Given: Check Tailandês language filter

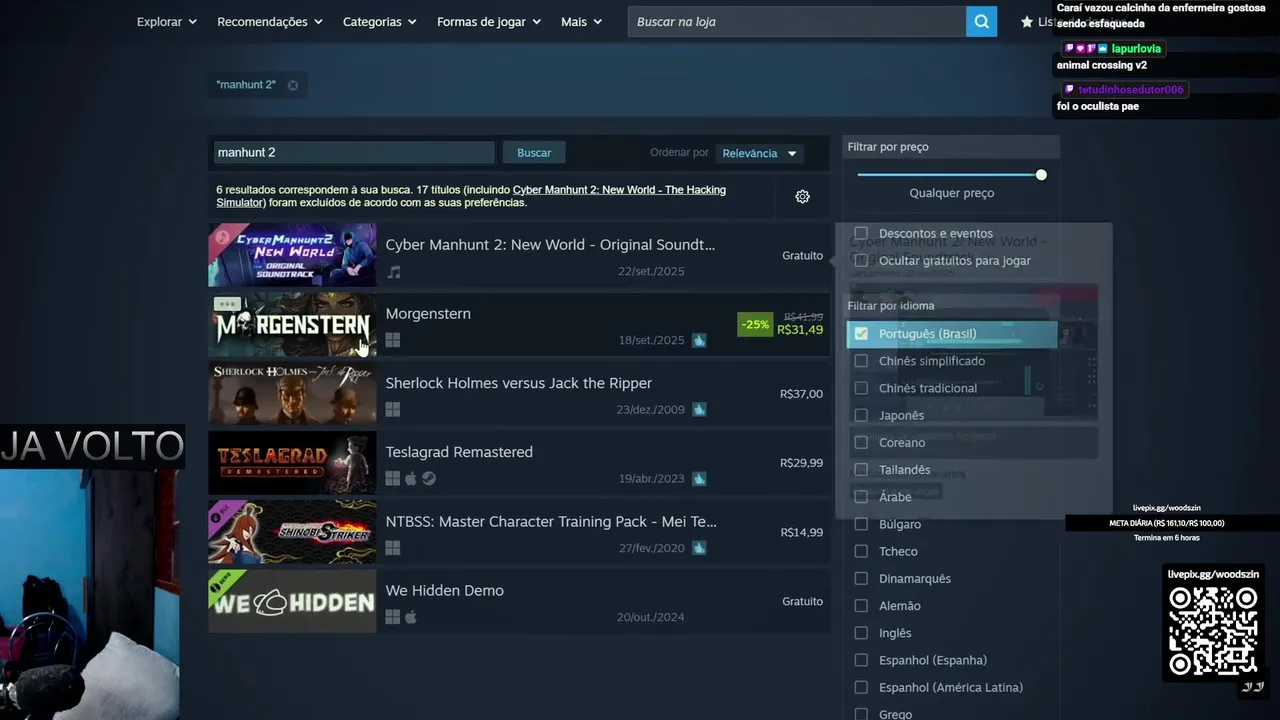Looking at the screenshot, I should (x=861, y=469).
